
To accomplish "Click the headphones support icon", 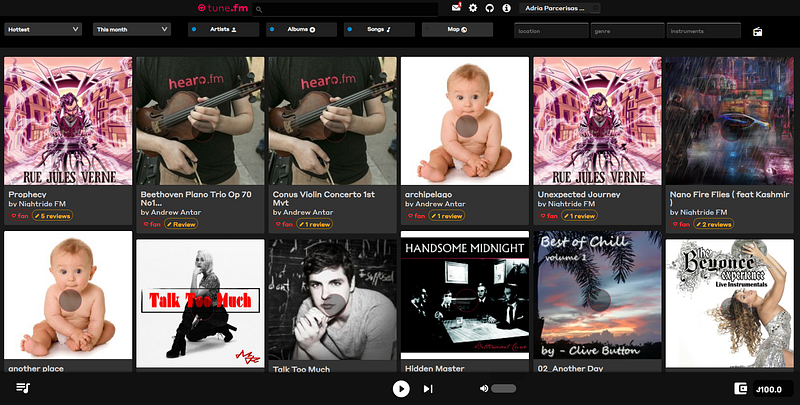I will [489, 8].
